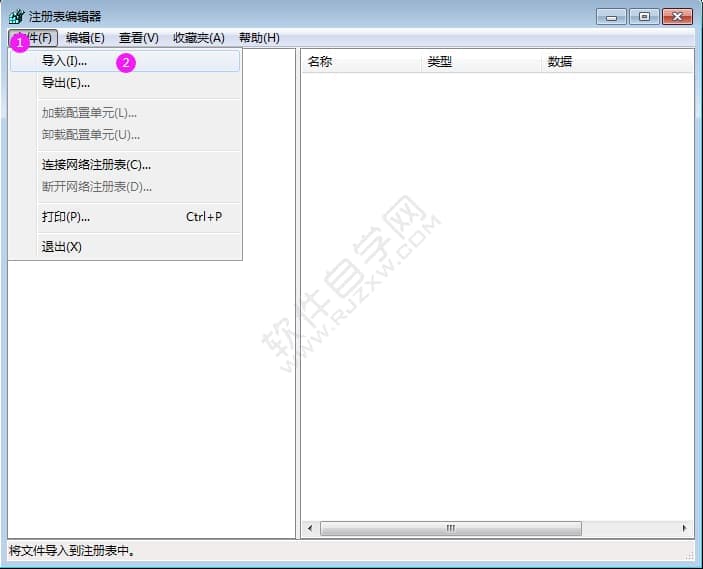Open the 帮助(H) help menu

tap(259, 38)
